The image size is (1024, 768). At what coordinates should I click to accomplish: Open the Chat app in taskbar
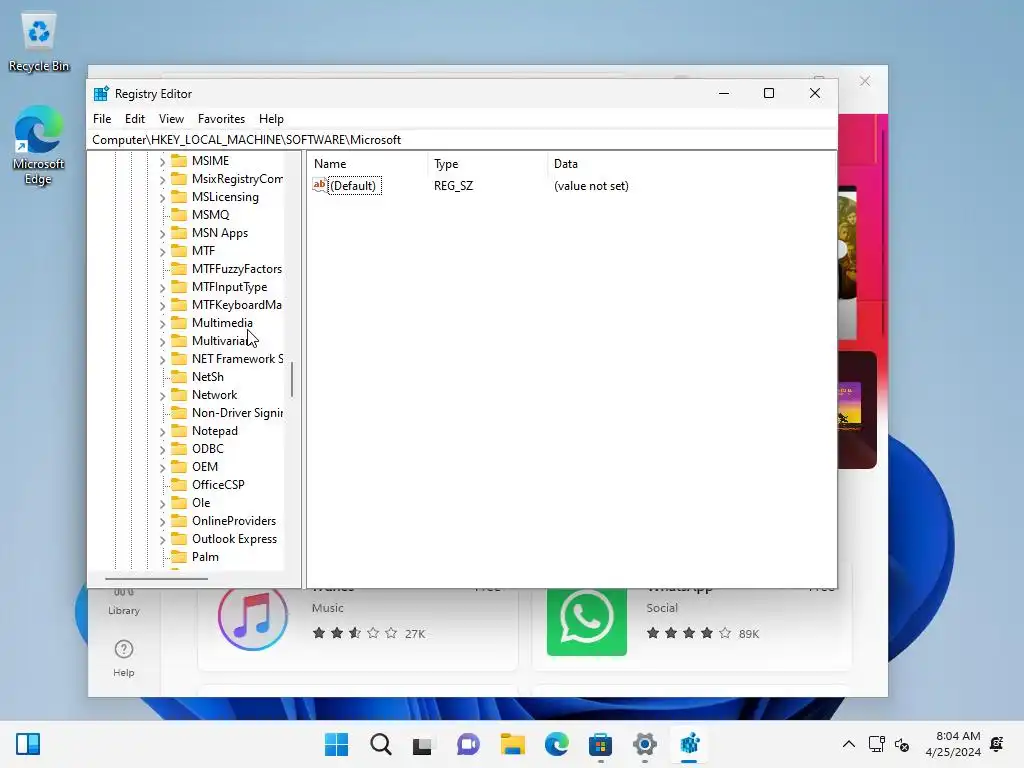(468, 744)
